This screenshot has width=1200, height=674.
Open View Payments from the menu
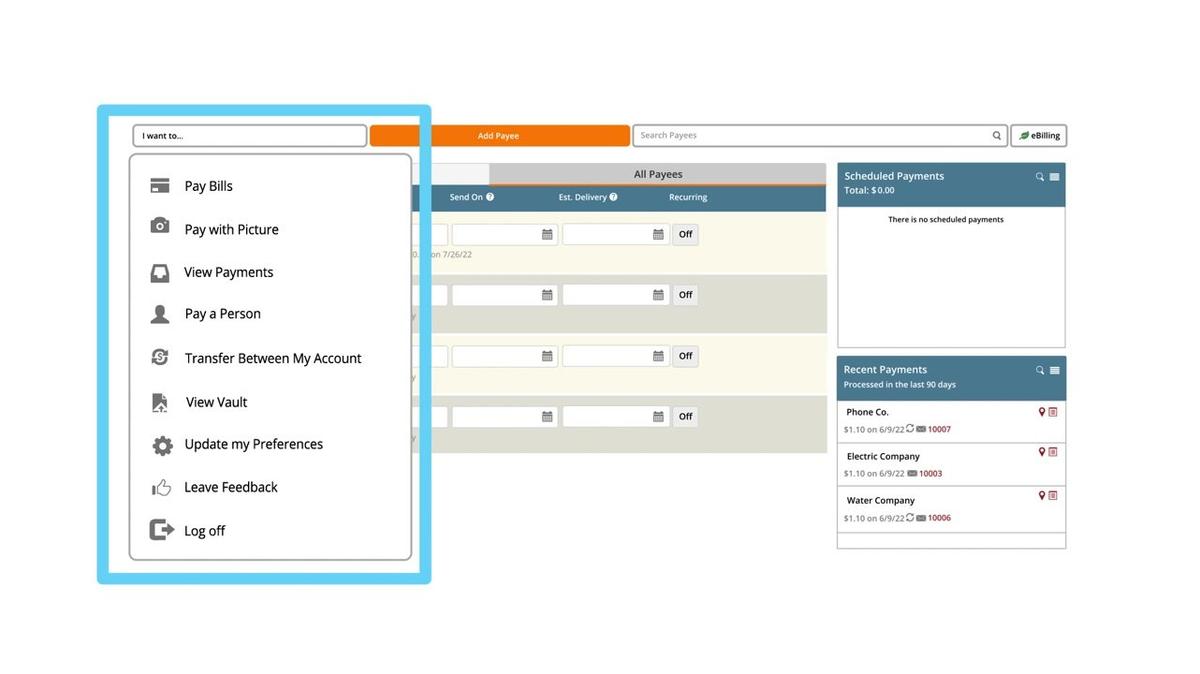click(228, 272)
